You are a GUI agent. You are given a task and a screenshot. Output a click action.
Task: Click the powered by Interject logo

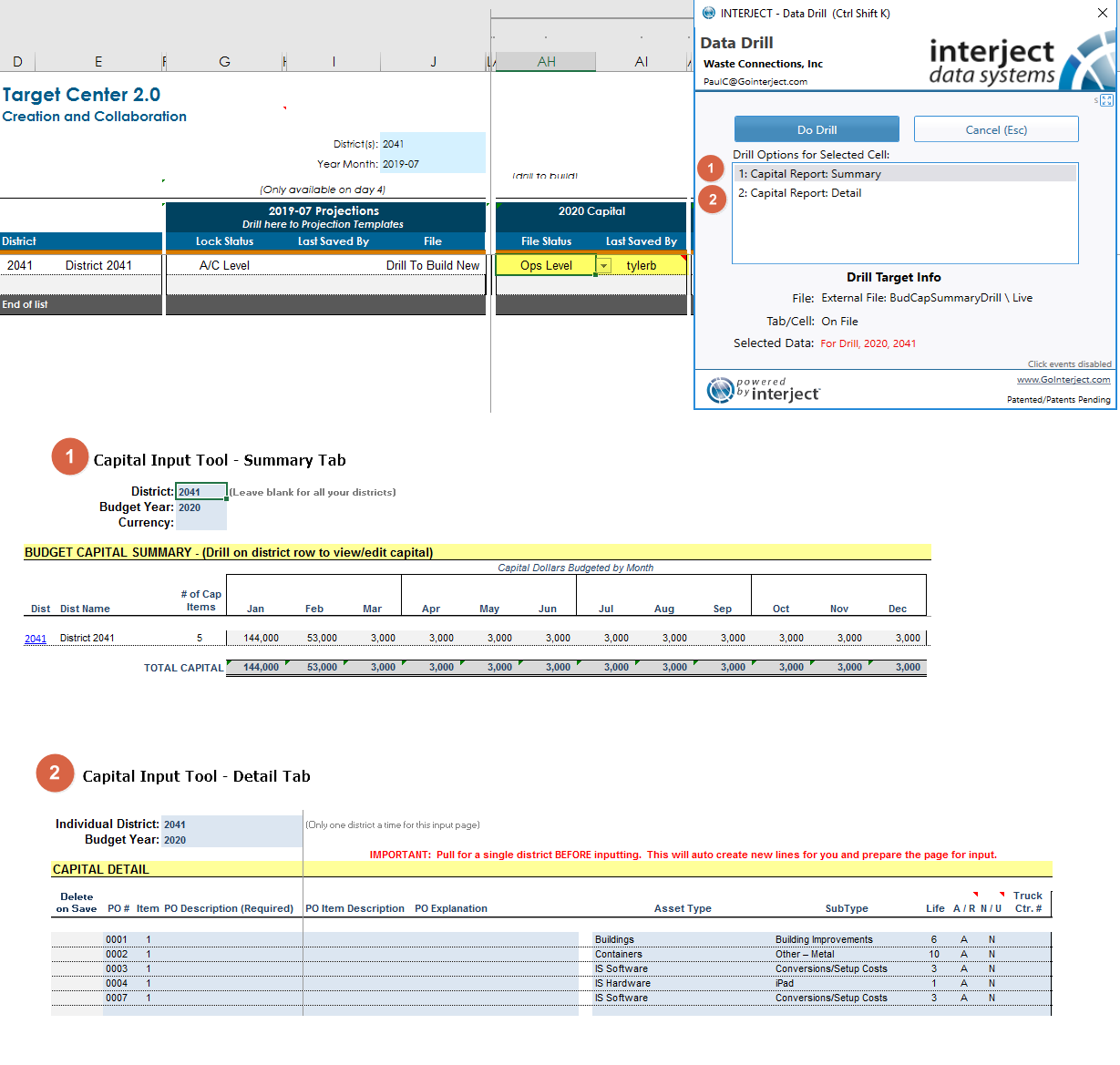pos(764,390)
